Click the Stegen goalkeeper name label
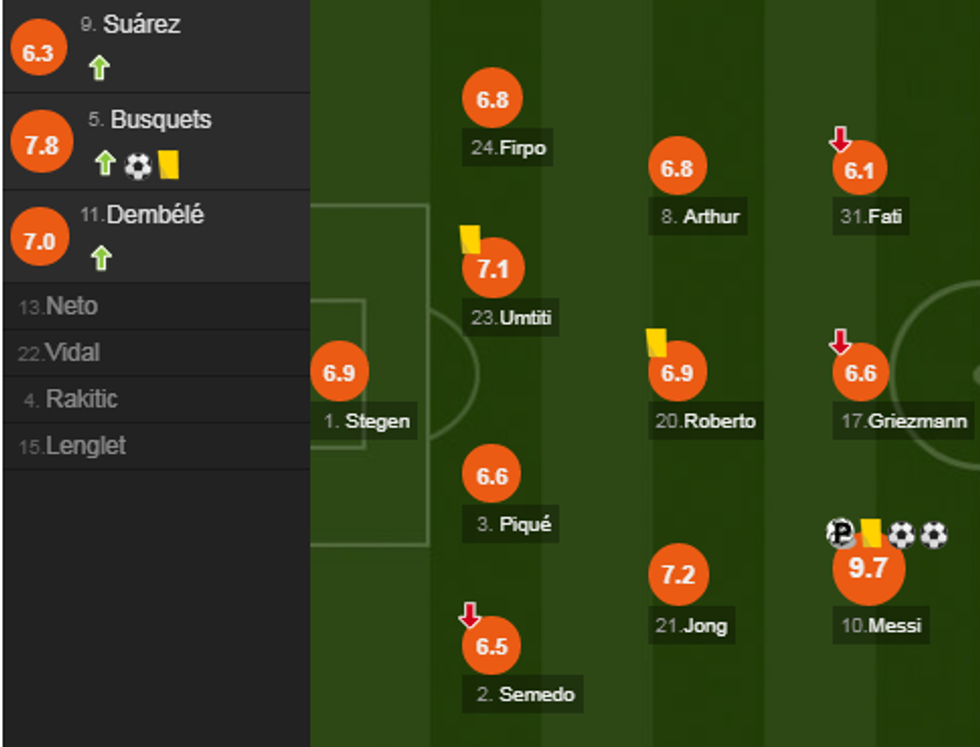The height and width of the screenshot is (747, 980). click(366, 421)
